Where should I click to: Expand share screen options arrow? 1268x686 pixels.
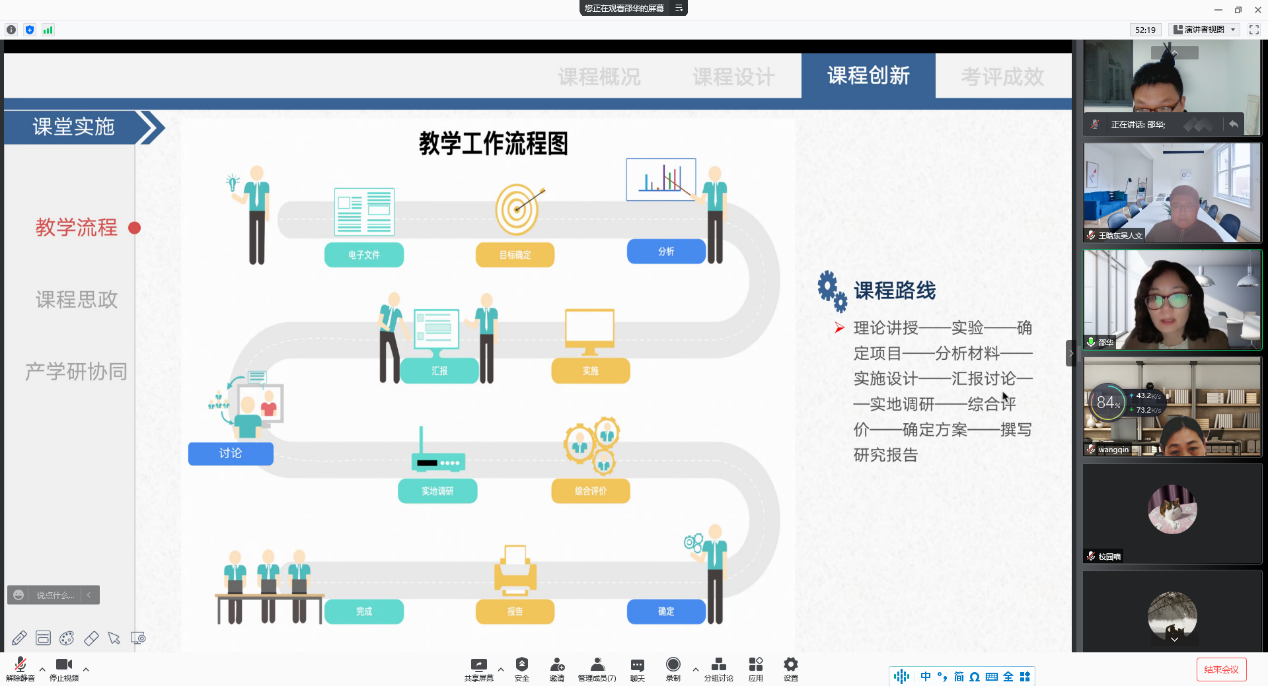click(x=500, y=669)
